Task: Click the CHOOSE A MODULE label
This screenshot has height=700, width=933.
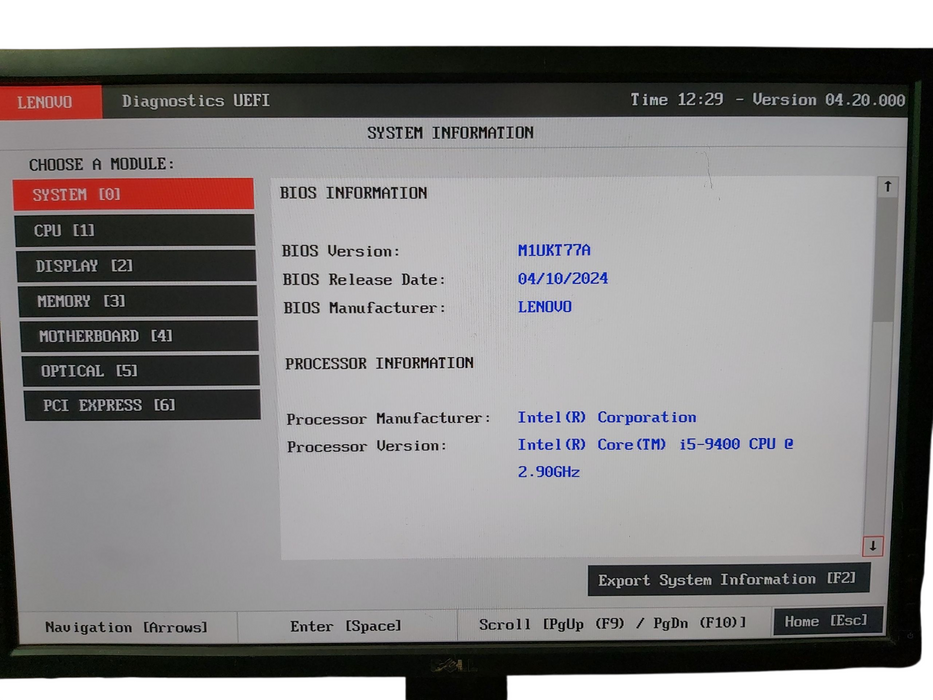Action: [x=102, y=164]
